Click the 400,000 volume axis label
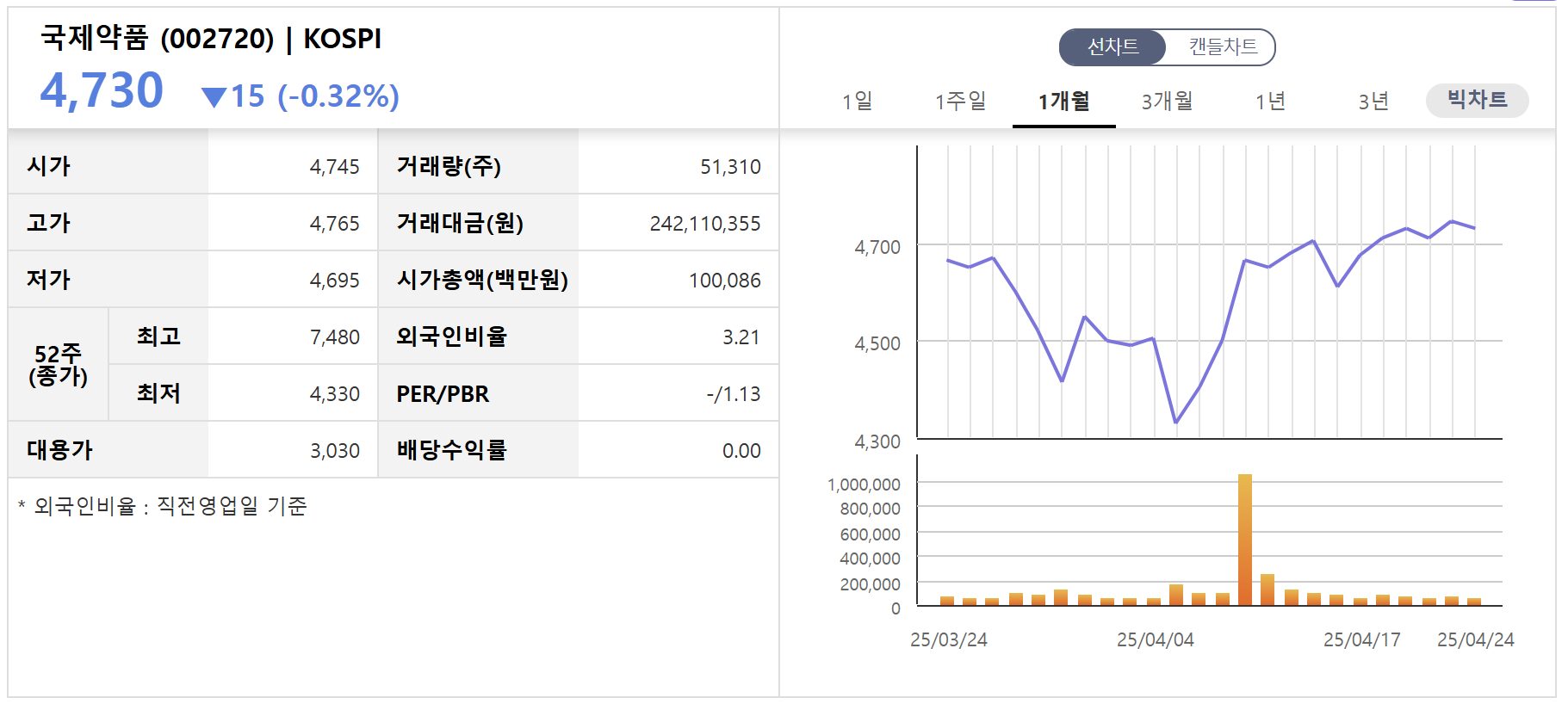 point(870,559)
